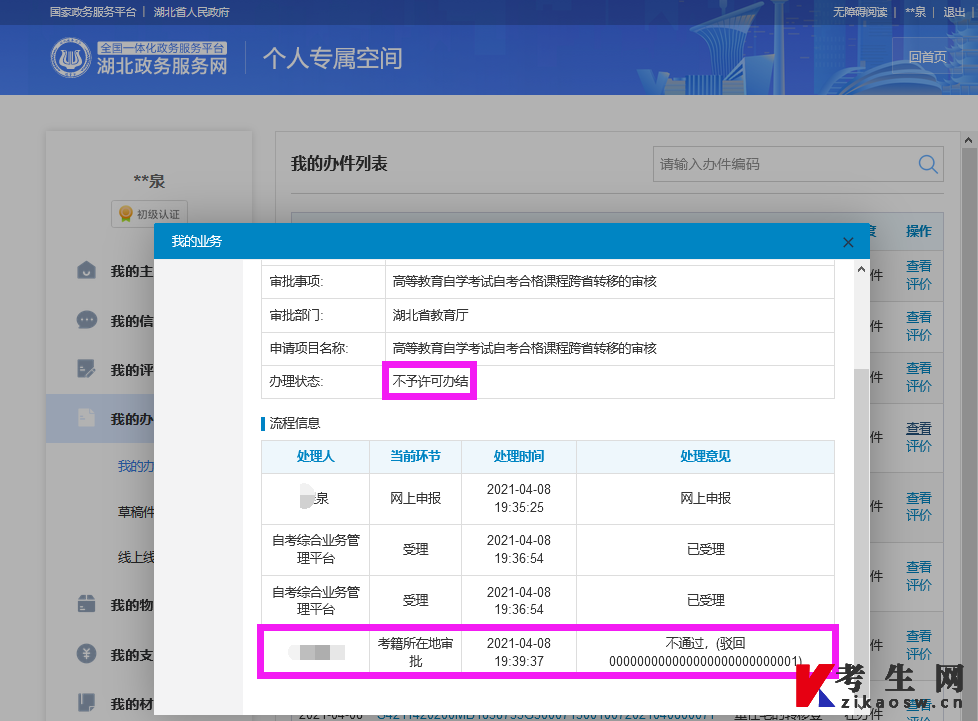Click the home icon in sidebar
Image resolution: width=978 pixels, height=721 pixels.
86,270
